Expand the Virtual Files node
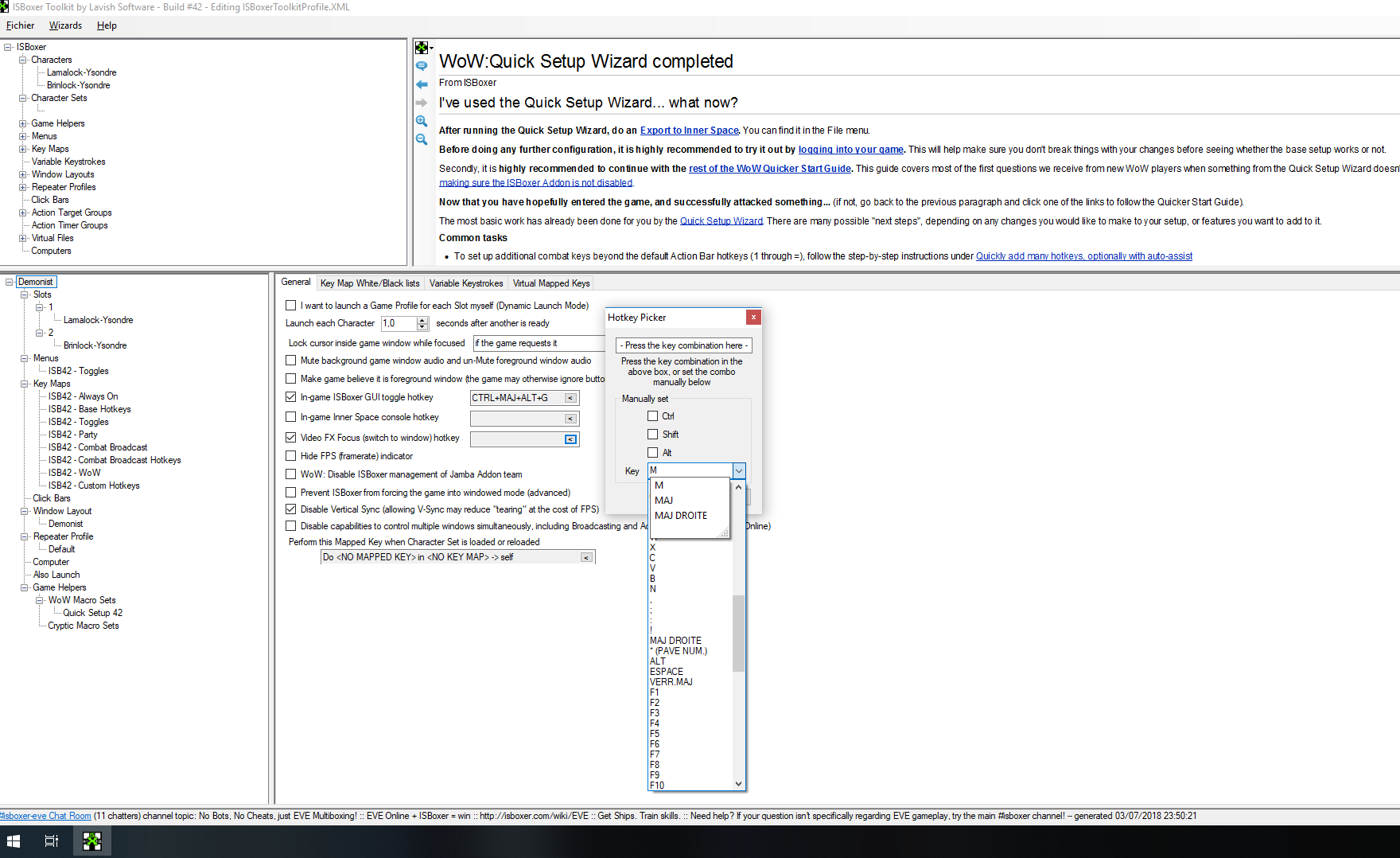Screen dimensions: 1400x858 (x=23, y=238)
